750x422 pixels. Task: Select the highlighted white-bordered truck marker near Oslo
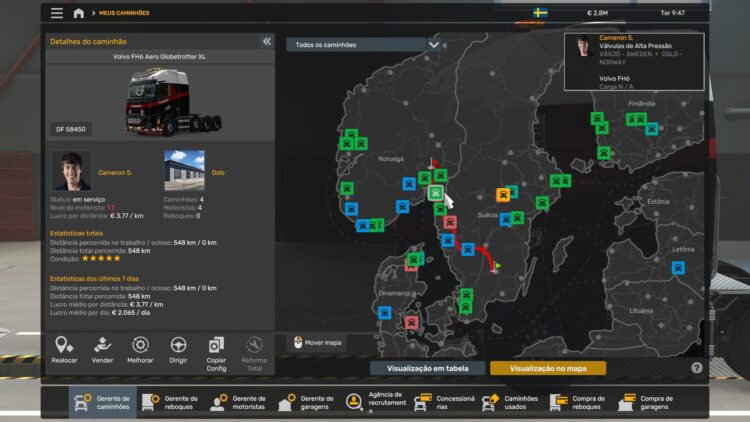(x=435, y=193)
